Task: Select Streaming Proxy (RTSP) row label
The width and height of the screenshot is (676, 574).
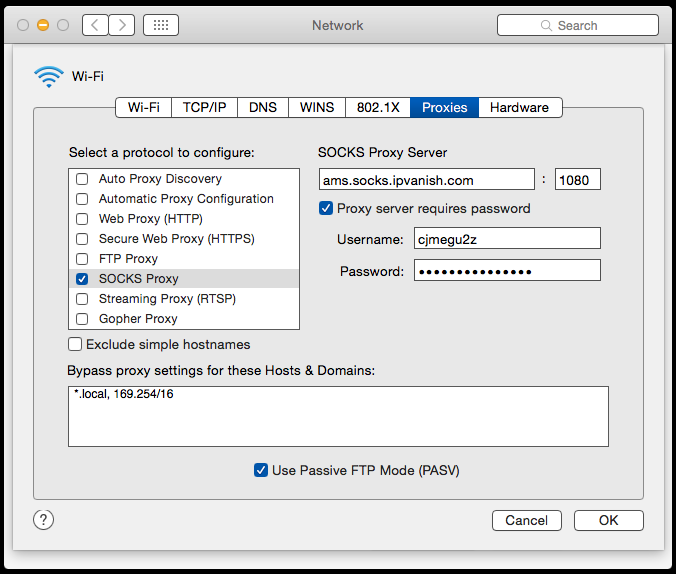Action: pos(167,299)
